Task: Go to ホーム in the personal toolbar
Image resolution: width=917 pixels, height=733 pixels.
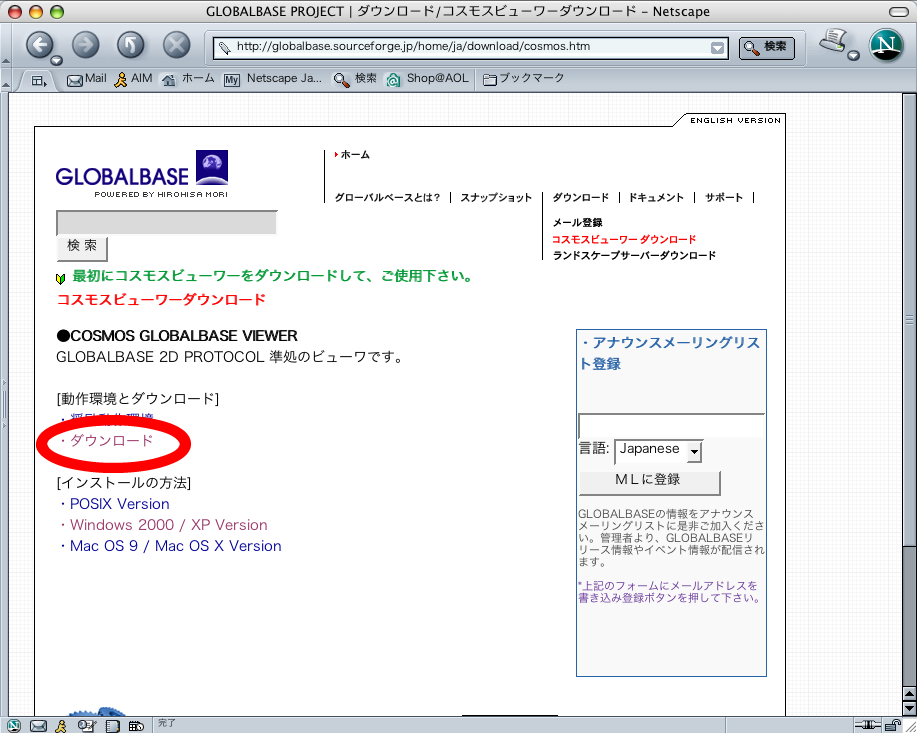Action: (x=188, y=79)
